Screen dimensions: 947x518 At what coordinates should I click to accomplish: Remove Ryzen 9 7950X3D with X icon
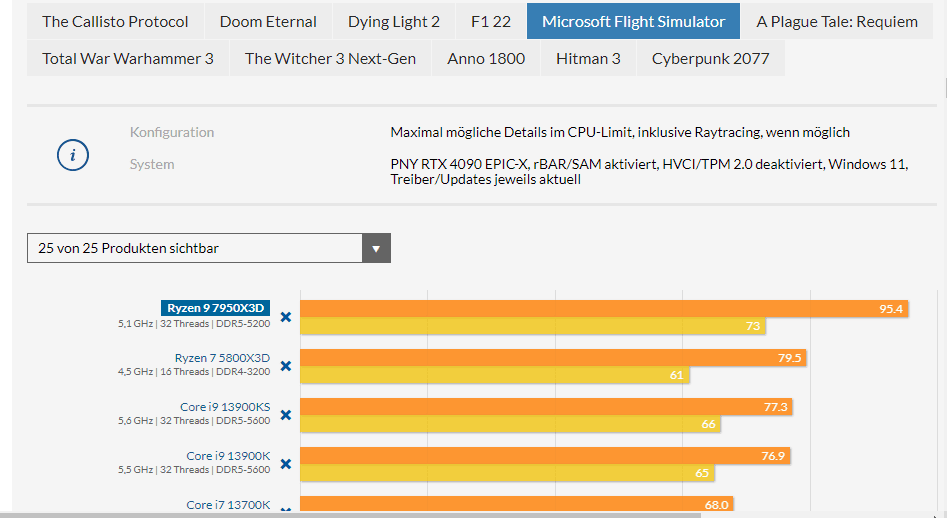point(286,317)
